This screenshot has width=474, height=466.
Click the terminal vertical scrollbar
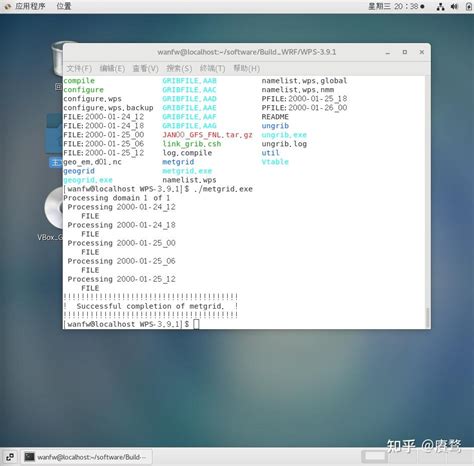click(427, 317)
